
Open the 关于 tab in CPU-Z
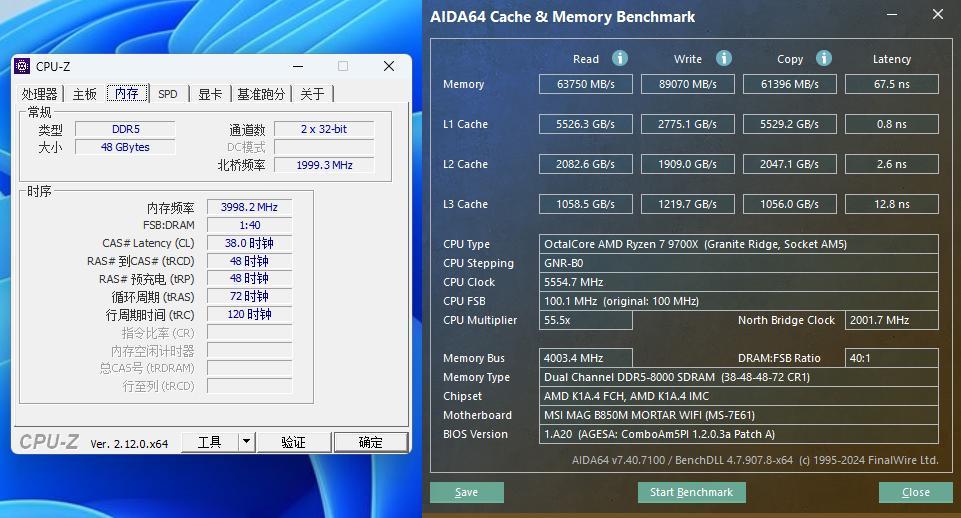[x=312, y=94]
